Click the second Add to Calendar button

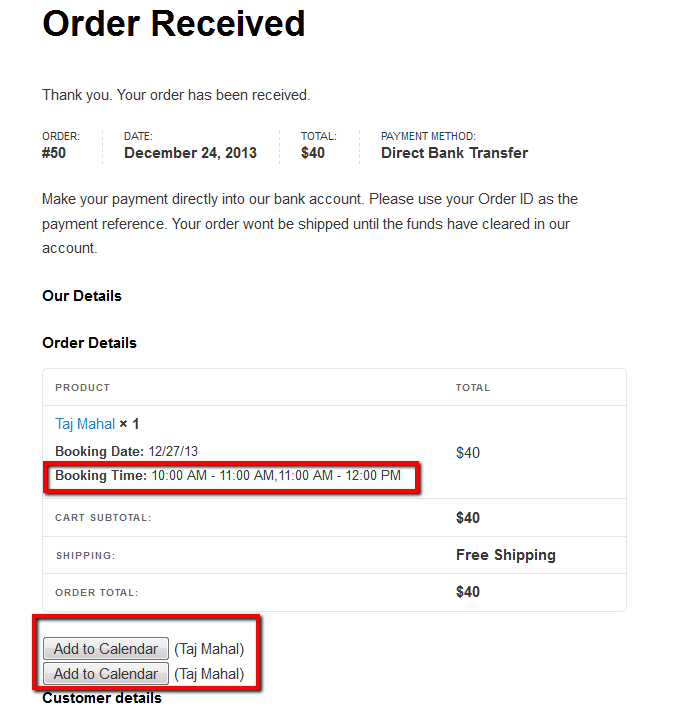105,674
